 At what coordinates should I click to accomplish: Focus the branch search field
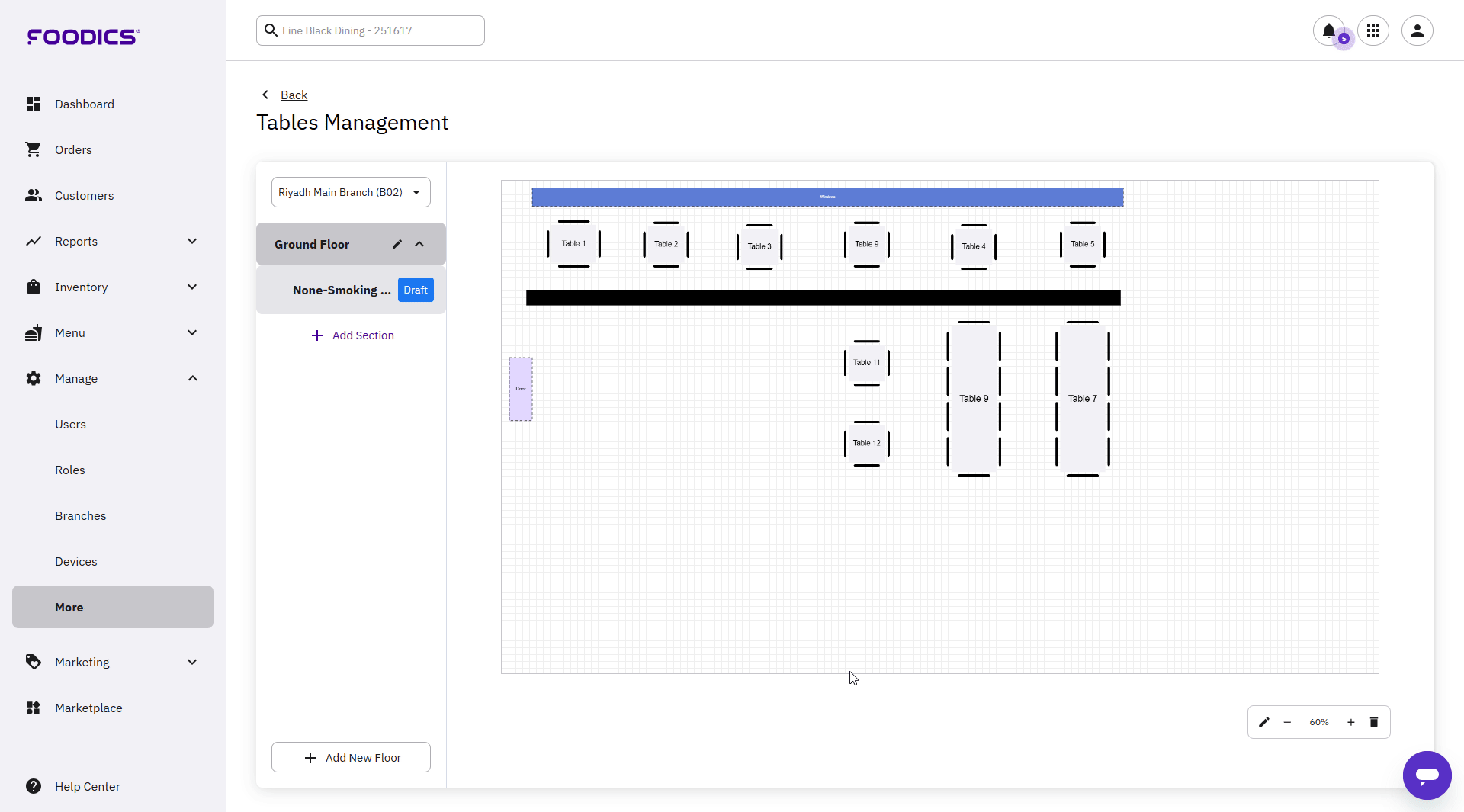point(377,30)
